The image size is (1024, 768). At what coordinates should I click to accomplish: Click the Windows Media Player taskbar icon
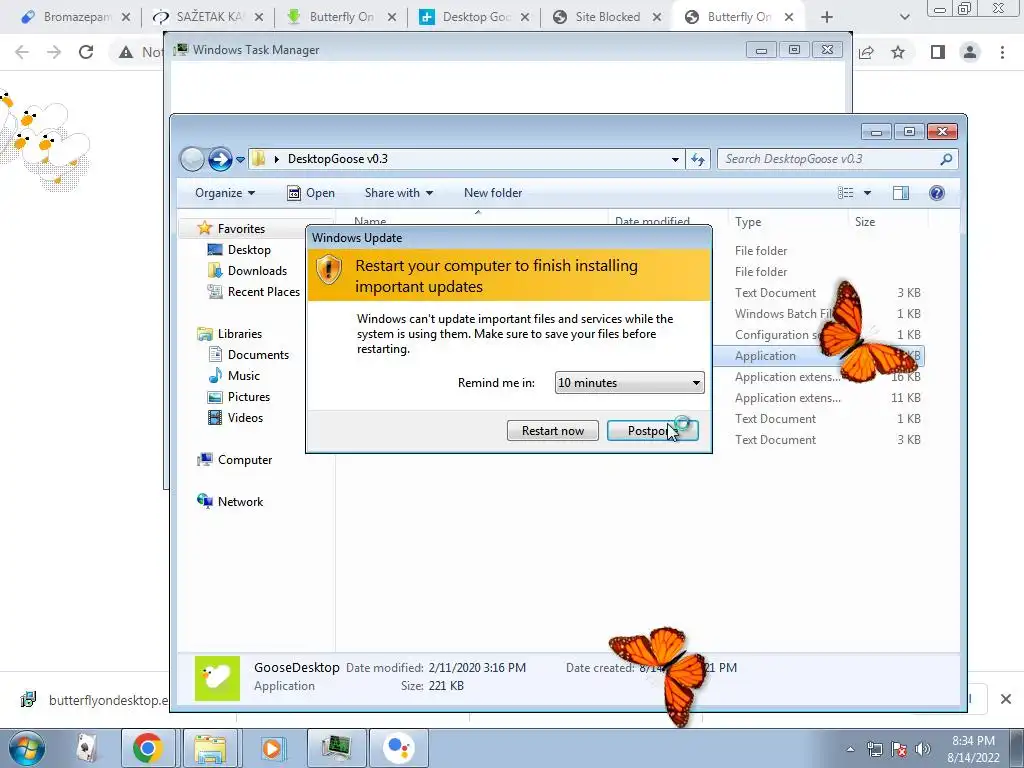click(272, 748)
